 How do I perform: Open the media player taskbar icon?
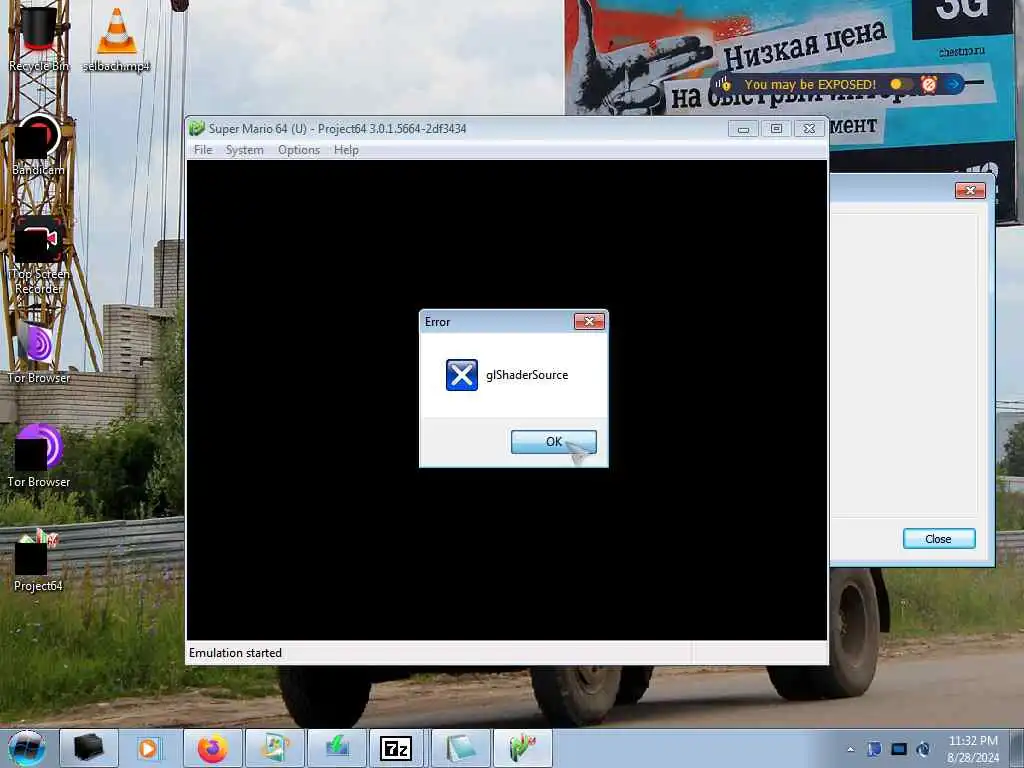click(x=148, y=748)
